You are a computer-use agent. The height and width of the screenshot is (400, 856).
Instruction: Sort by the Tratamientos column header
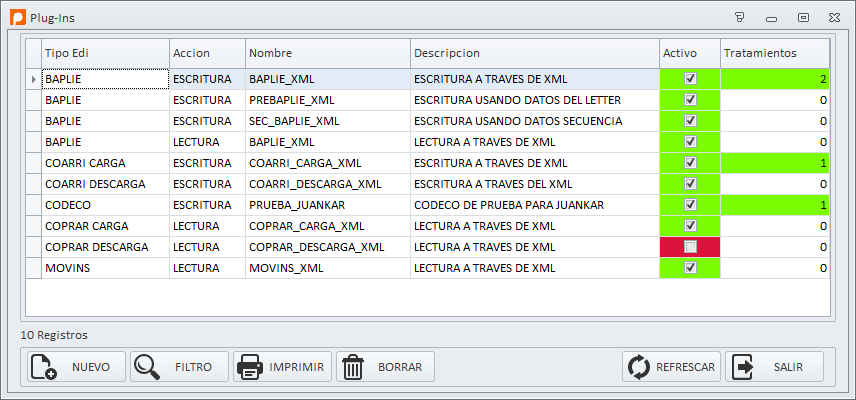pyautogui.click(x=775, y=53)
